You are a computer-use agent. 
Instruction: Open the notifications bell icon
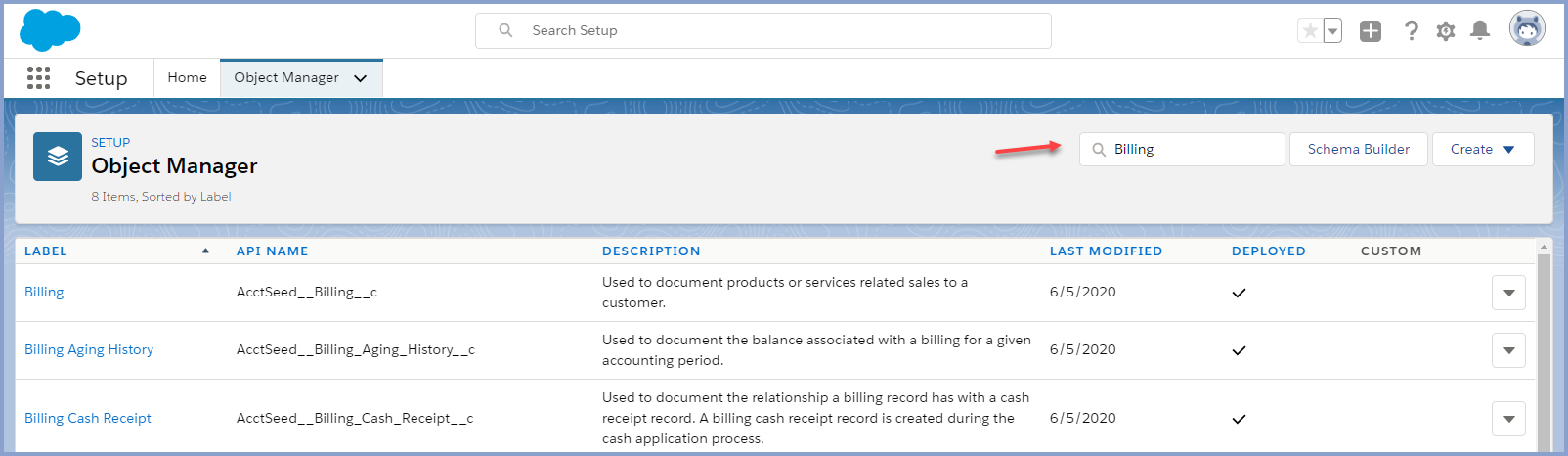coord(1480,31)
